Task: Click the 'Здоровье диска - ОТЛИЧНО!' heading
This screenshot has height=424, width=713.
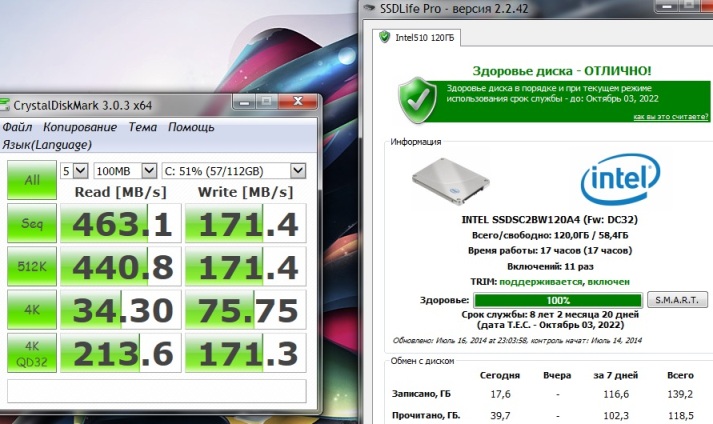Action: point(562,71)
